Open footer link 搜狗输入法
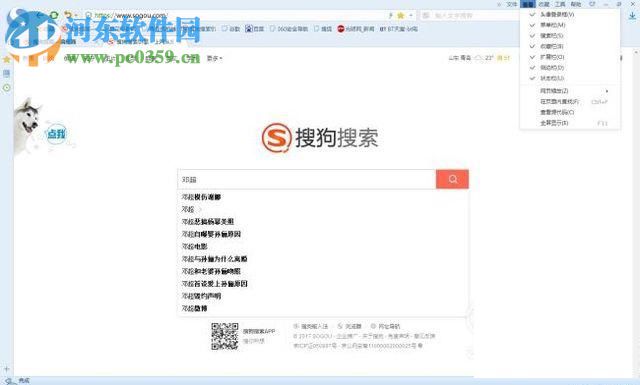The height and width of the screenshot is (385, 640). (x=311, y=326)
